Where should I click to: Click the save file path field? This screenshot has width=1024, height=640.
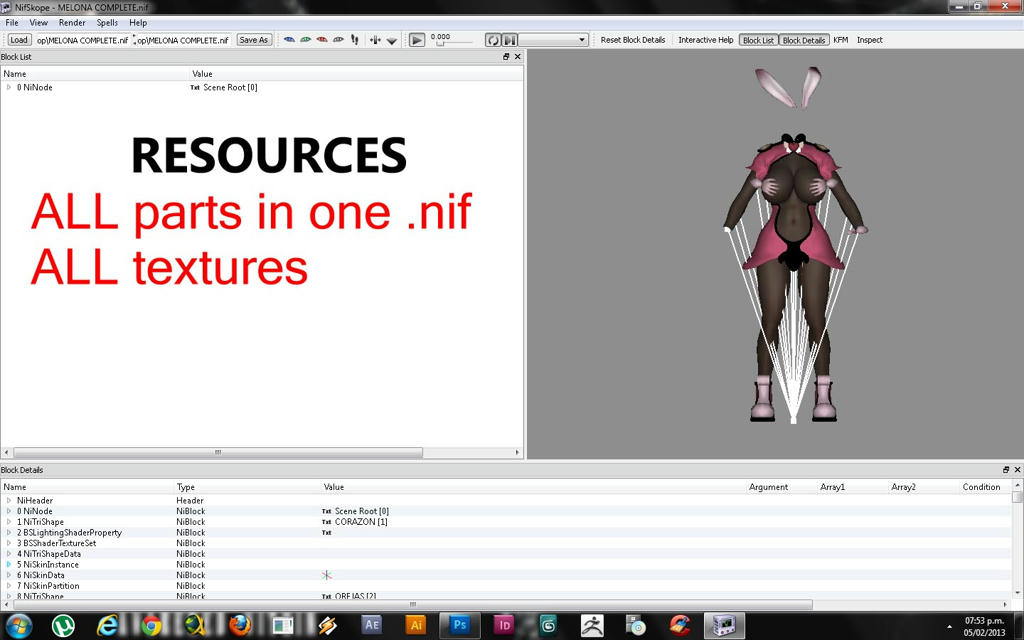(183, 40)
